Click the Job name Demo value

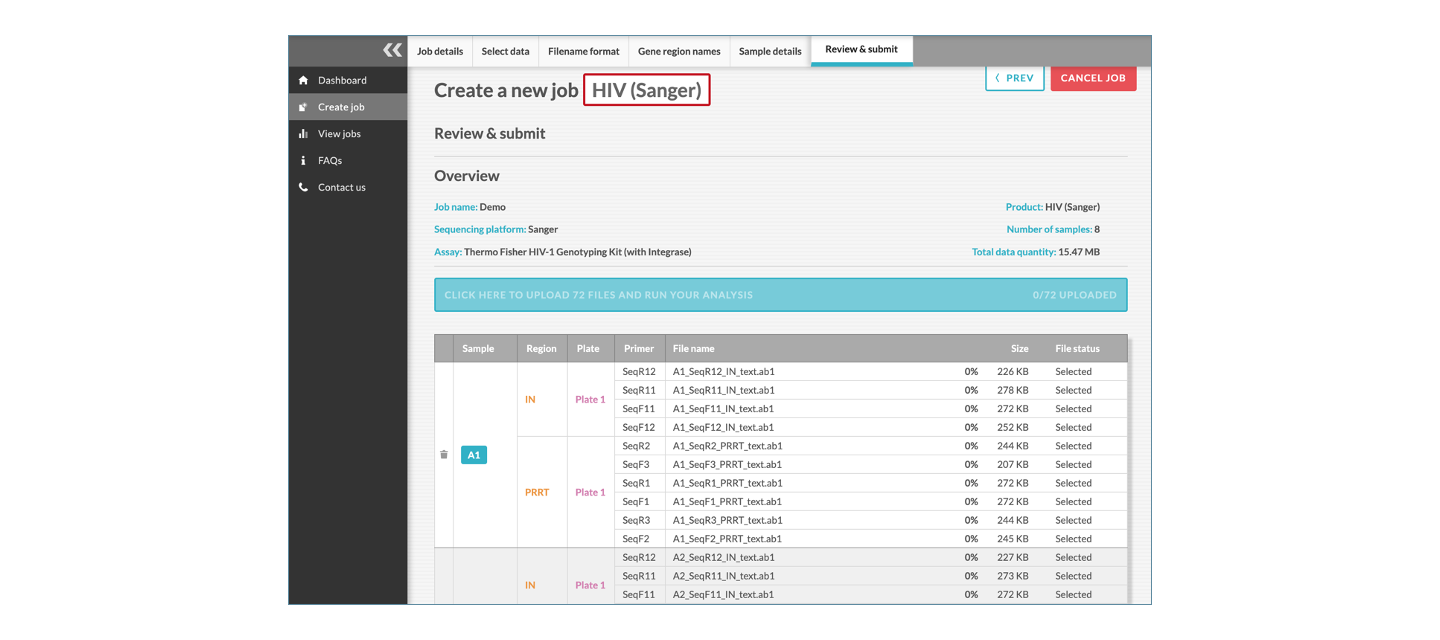click(493, 207)
